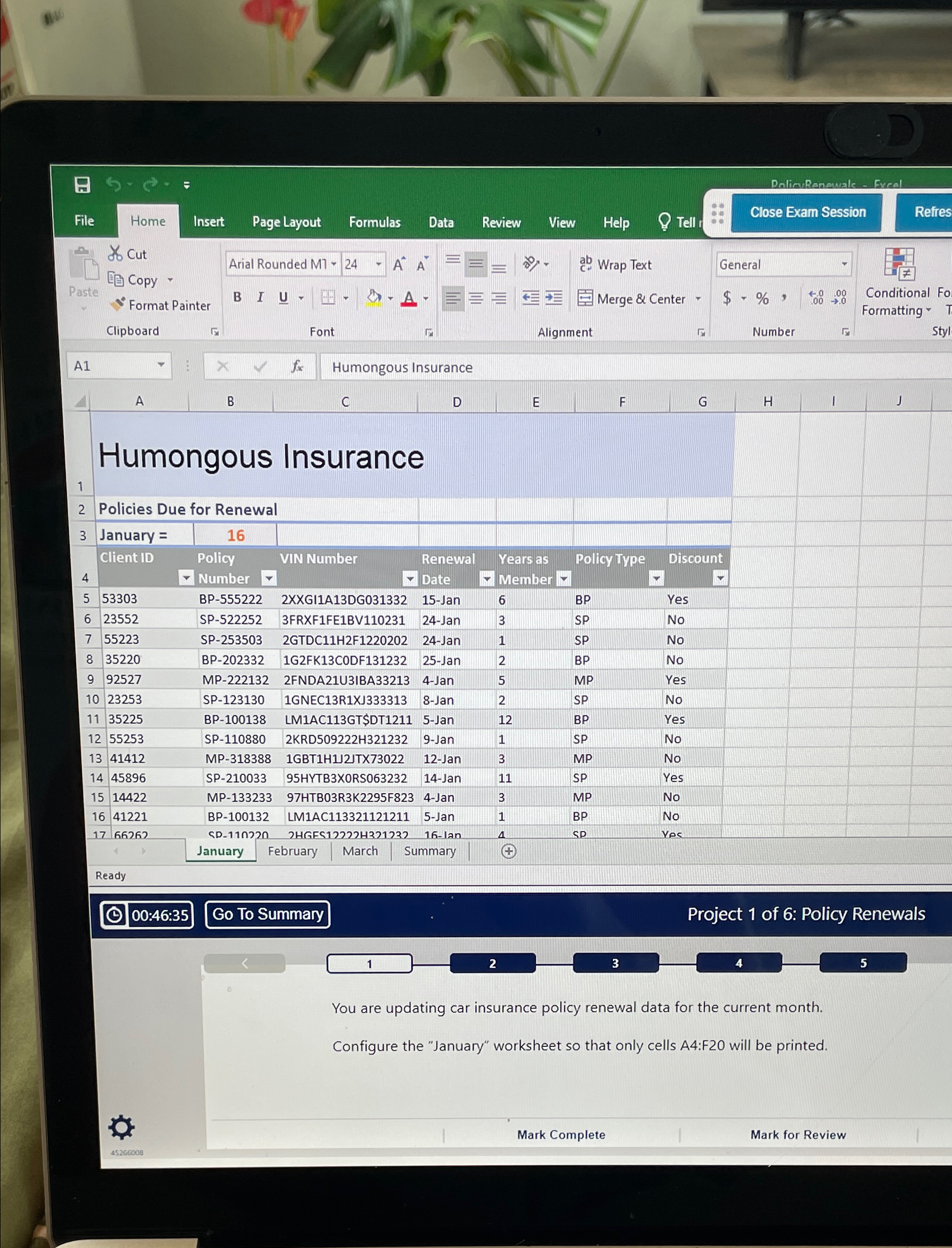This screenshot has height=1248, width=952.
Task: Align text to the left
Action: tap(453, 299)
